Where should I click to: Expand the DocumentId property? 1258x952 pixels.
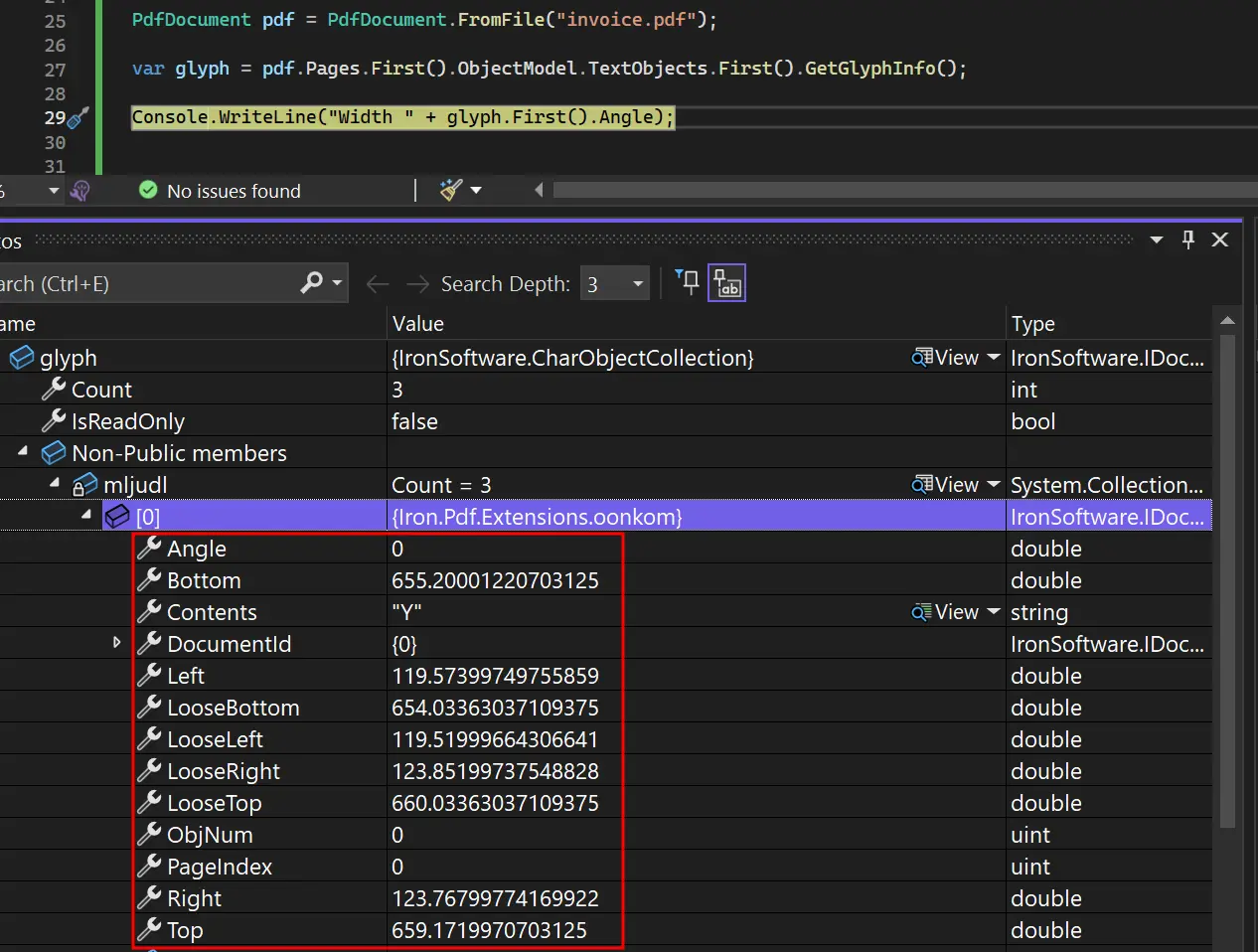pos(117,643)
